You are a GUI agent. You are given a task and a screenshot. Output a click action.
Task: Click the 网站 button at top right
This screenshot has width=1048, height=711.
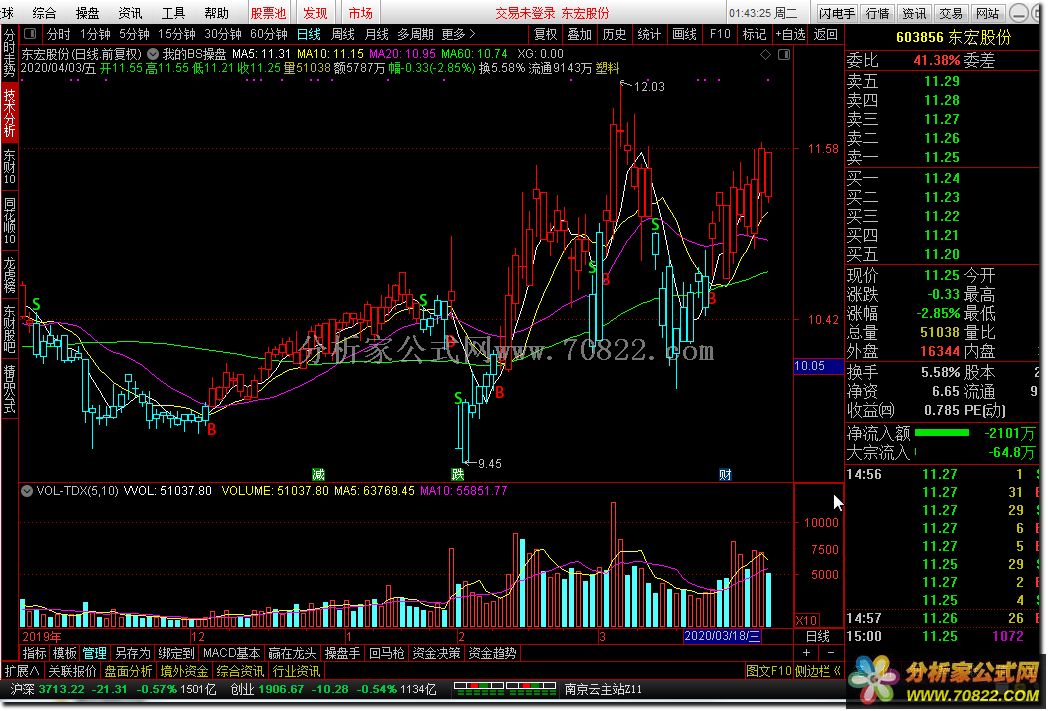click(x=987, y=13)
